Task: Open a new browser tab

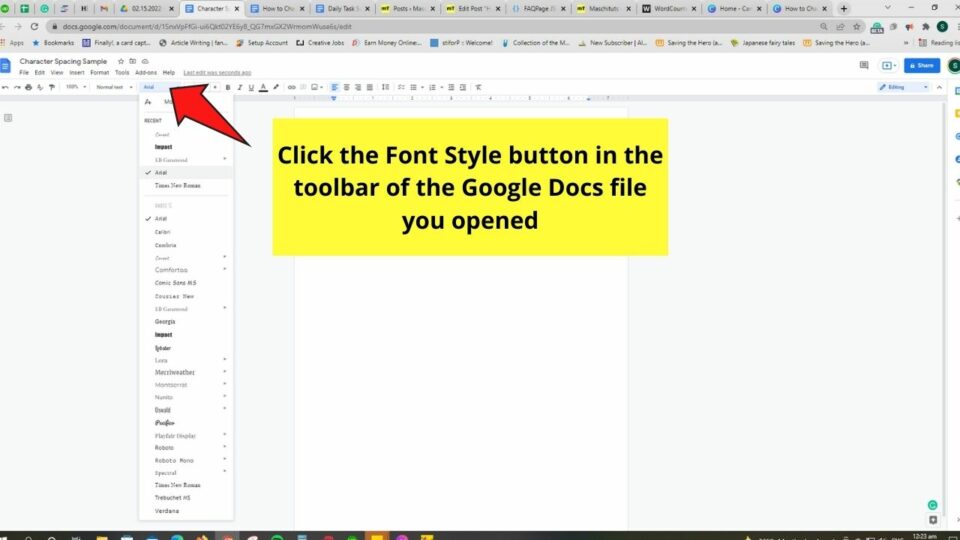Action: [x=844, y=9]
